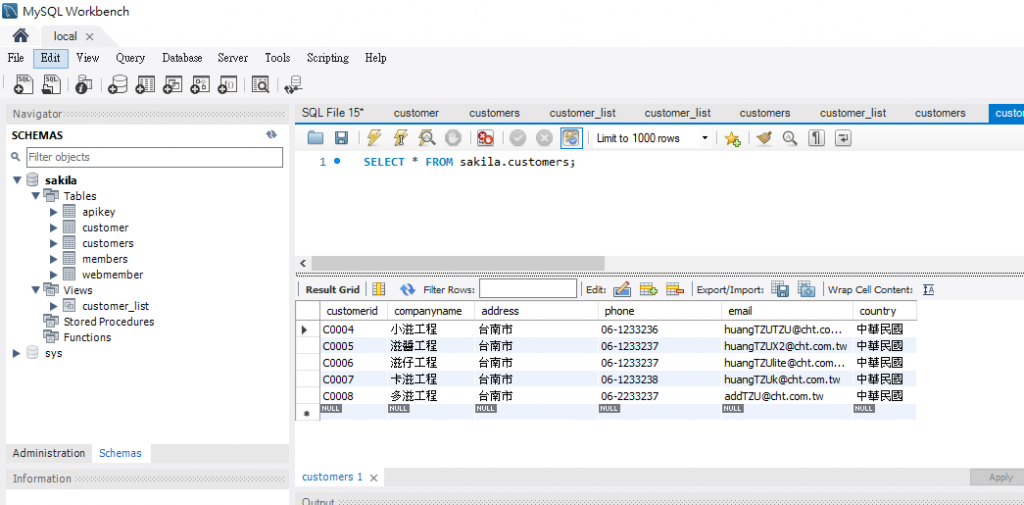Open the Query menu

[131, 57]
